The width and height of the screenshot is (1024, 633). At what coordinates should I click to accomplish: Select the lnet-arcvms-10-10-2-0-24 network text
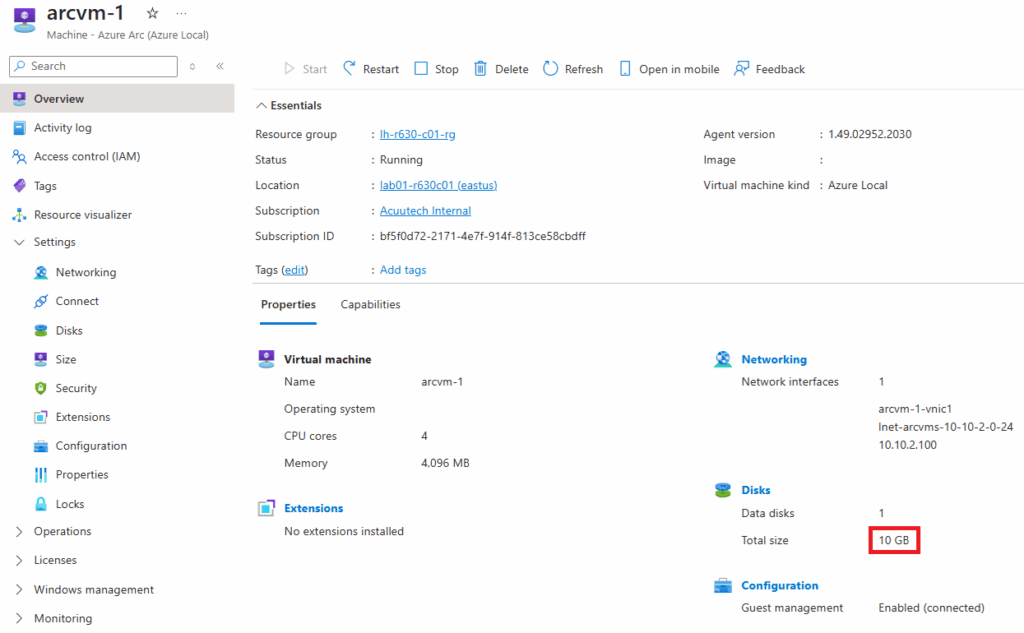click(x=946, y=427)
